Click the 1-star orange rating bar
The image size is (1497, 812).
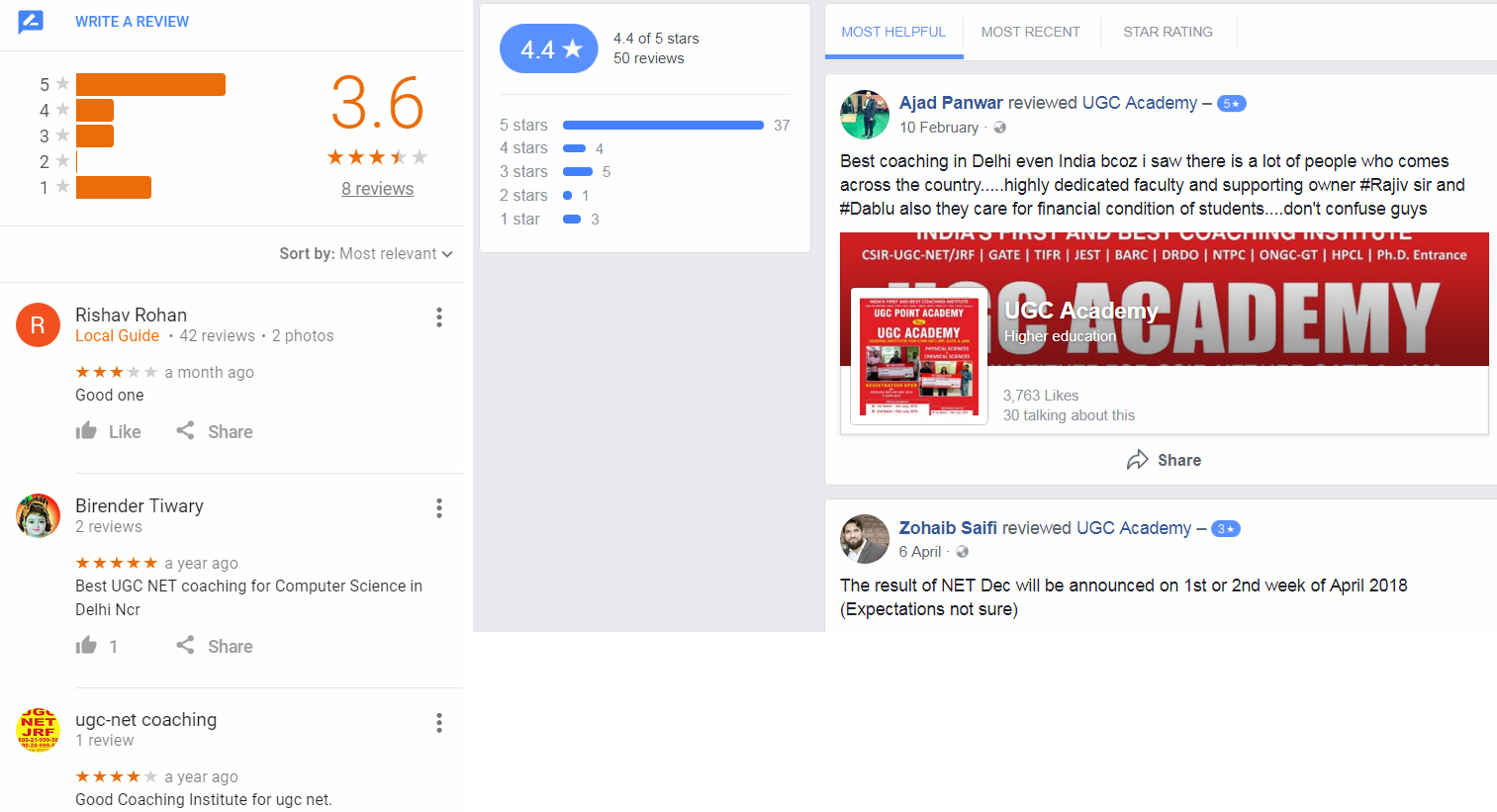click(114, 187)
